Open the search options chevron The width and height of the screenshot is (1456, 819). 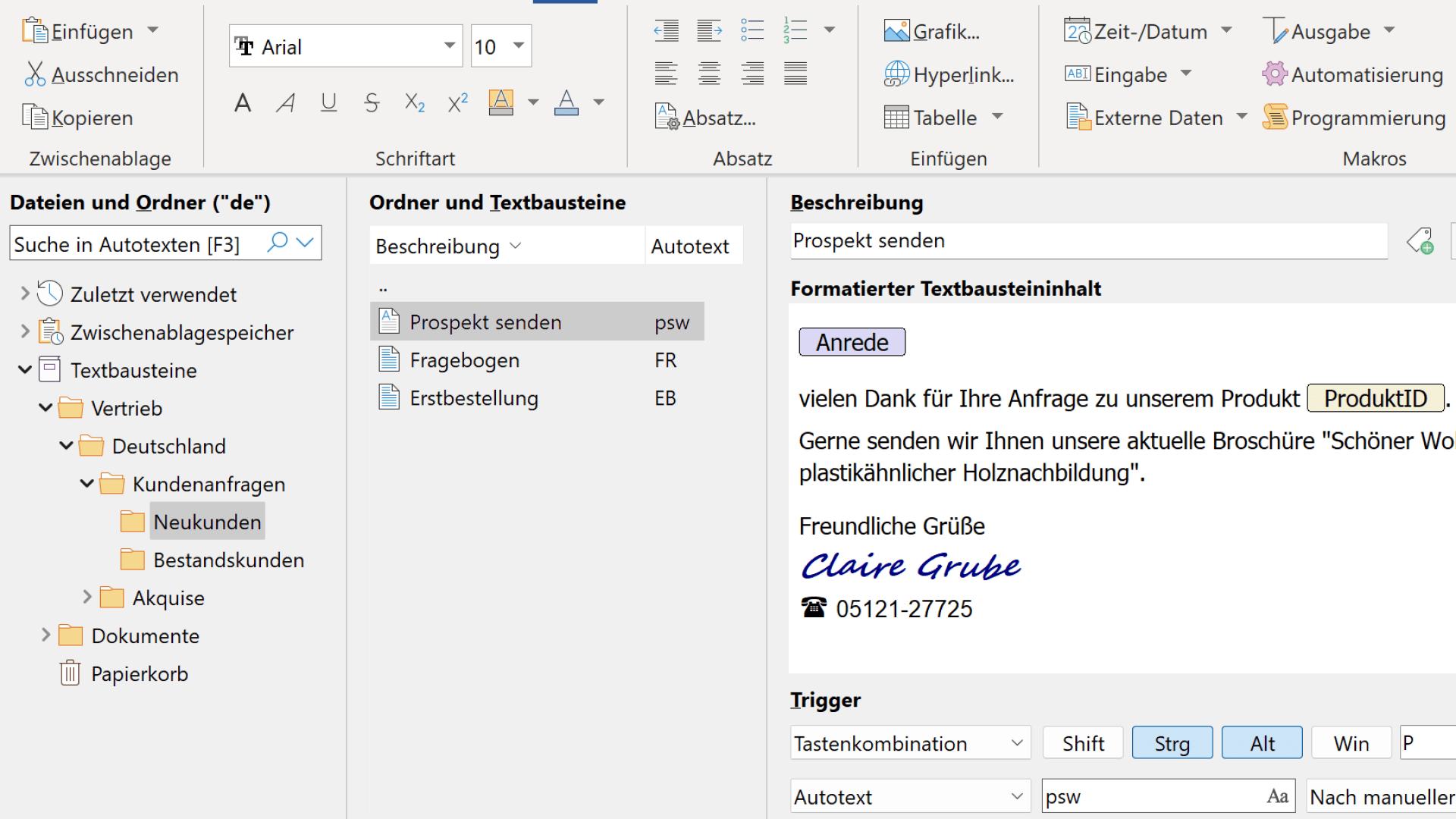305,243
